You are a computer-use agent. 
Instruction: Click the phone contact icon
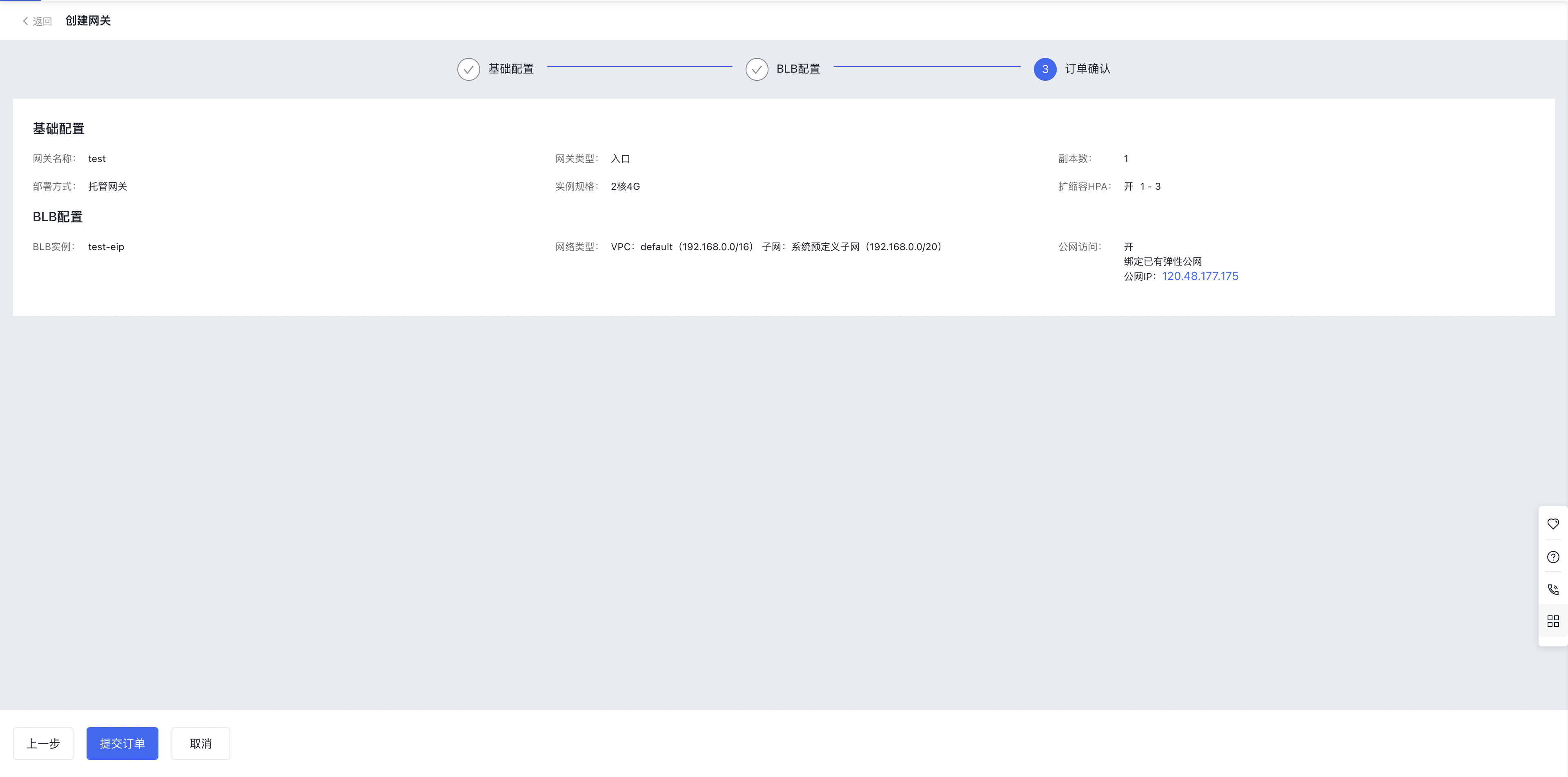click(x=1553, y=589)
